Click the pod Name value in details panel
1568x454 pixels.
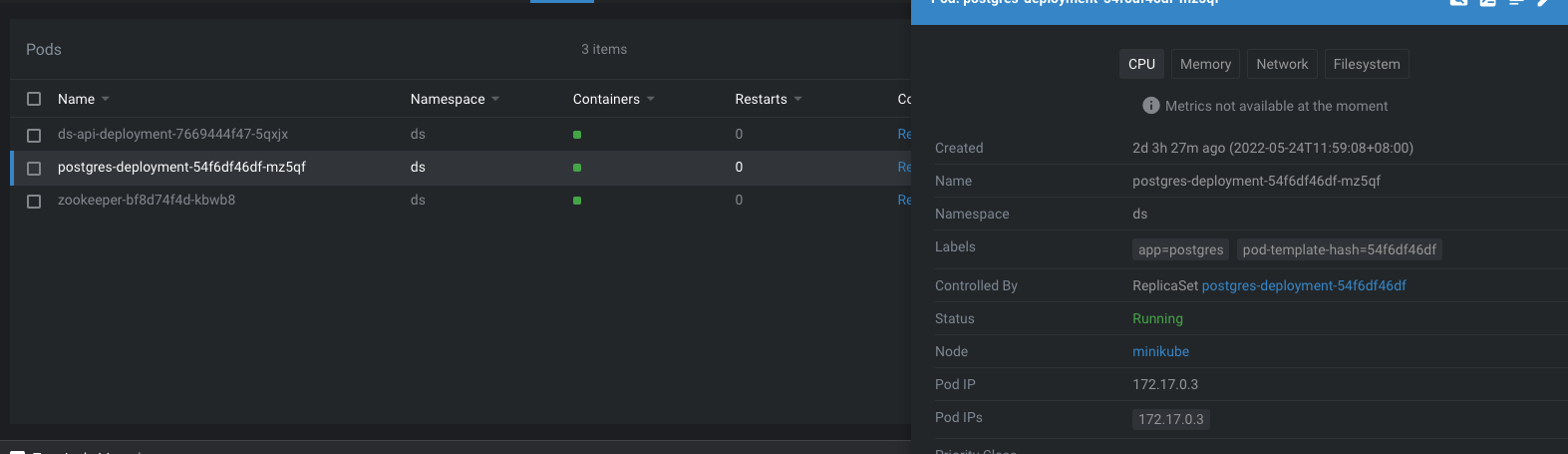[x=1256, y=181]
